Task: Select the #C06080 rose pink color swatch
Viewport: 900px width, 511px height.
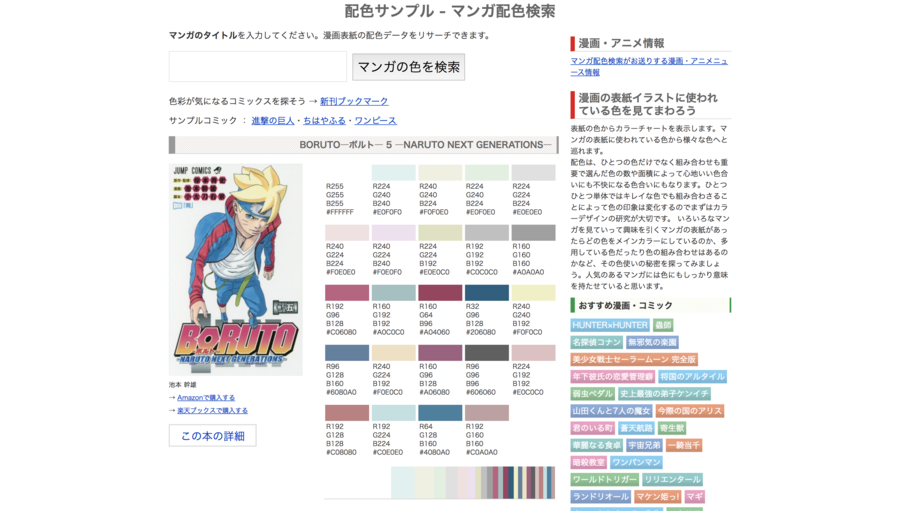Action: (347, 293)
